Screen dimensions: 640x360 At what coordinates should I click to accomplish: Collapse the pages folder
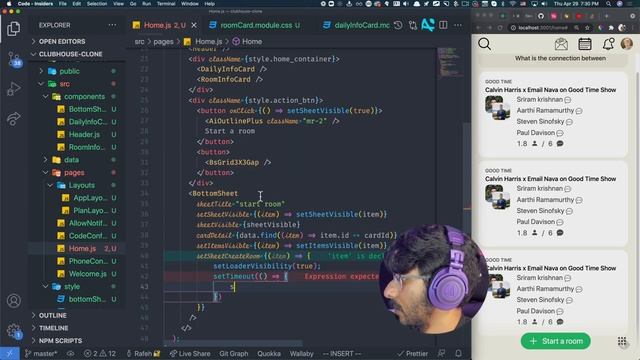(x=74, y=173)
